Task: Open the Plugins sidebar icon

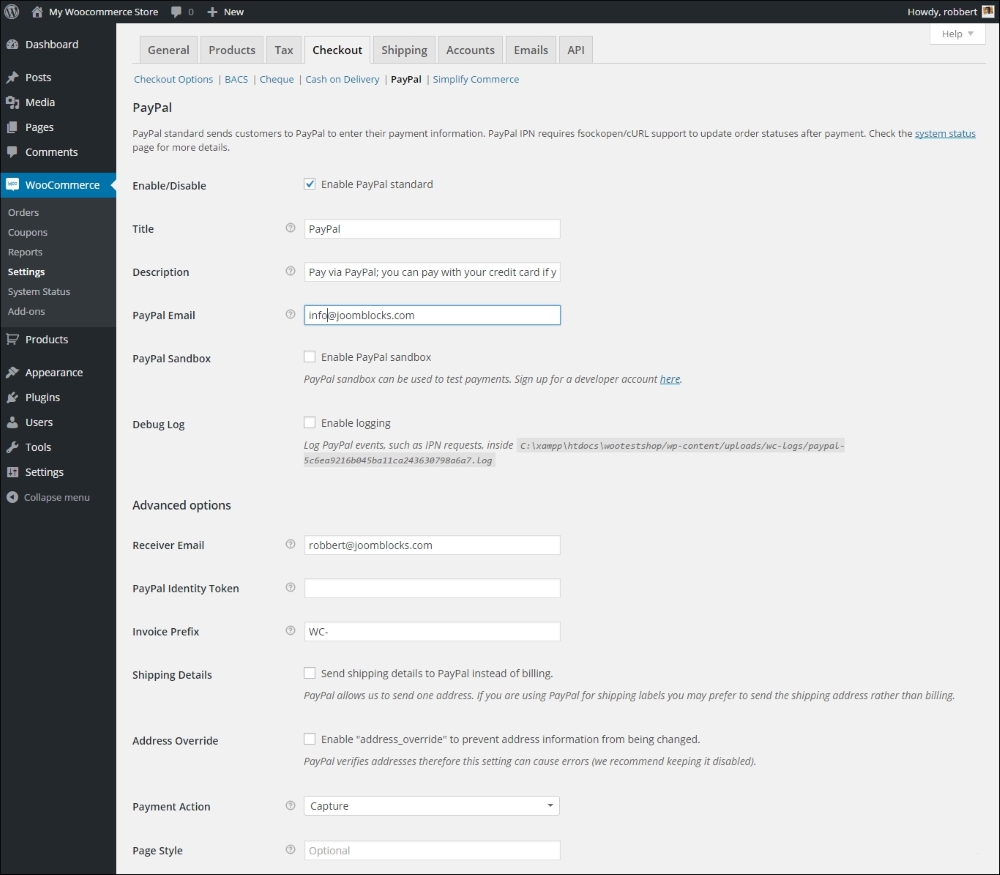Action: coord(14,396)
